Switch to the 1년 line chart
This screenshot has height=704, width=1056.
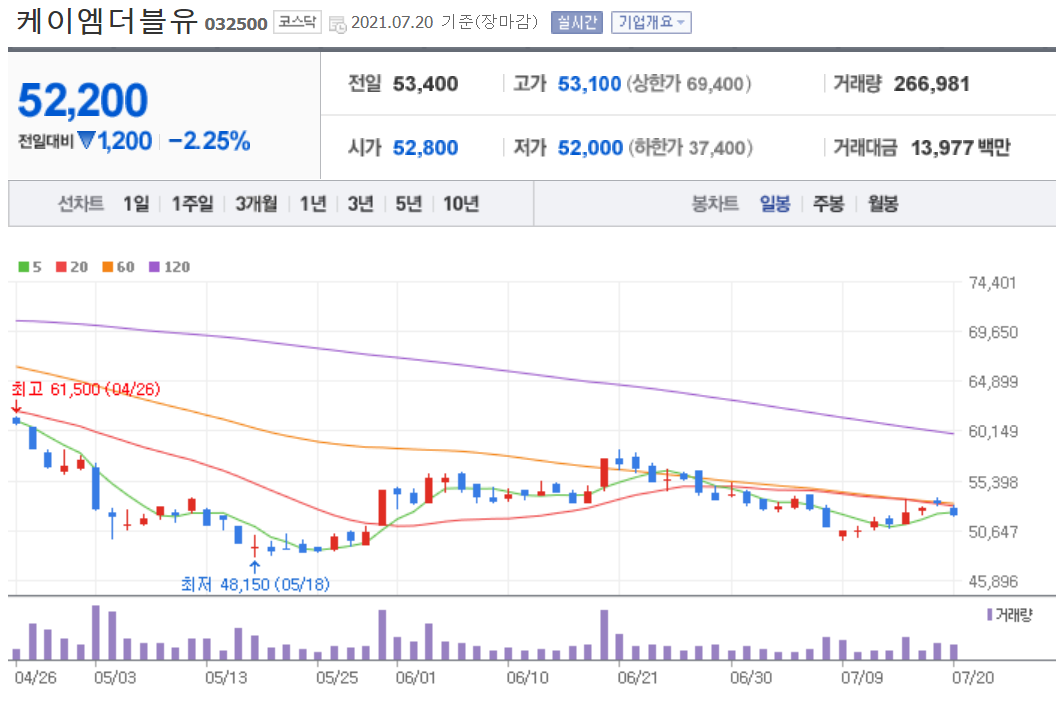pyautogui.click(x=312, y=203)
